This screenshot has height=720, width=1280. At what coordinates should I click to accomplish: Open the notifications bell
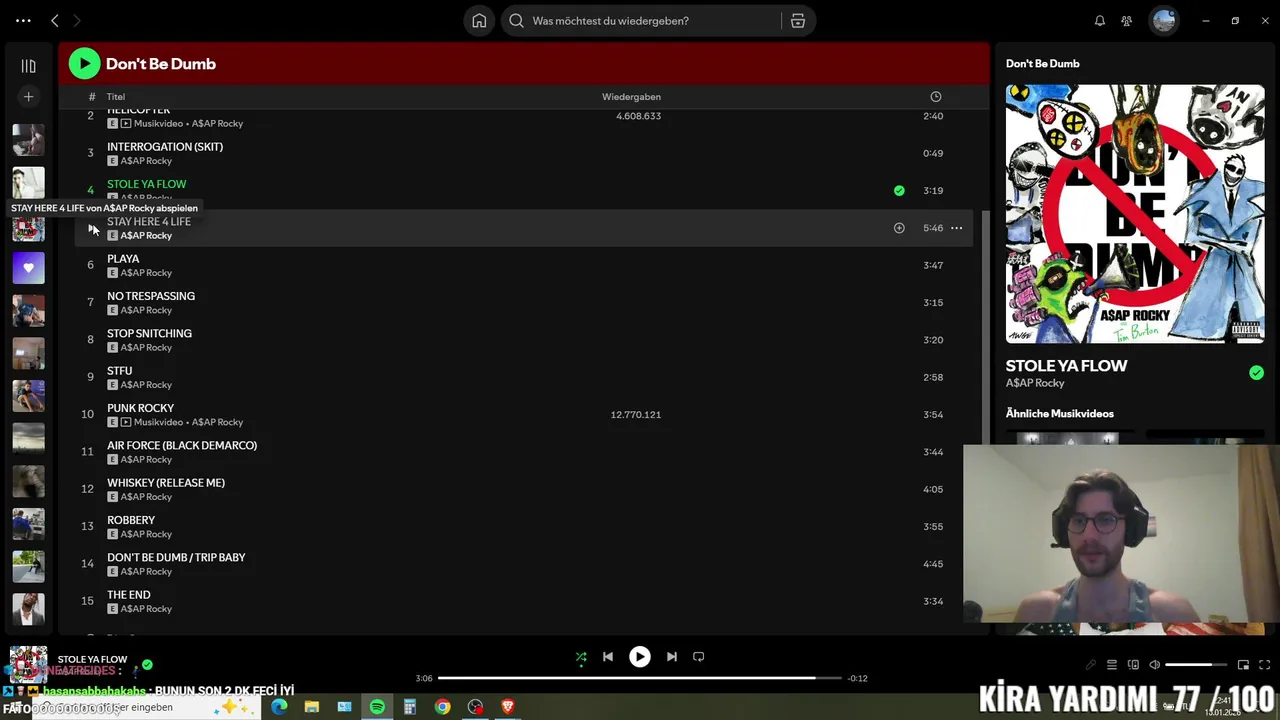coord(1100,21)
